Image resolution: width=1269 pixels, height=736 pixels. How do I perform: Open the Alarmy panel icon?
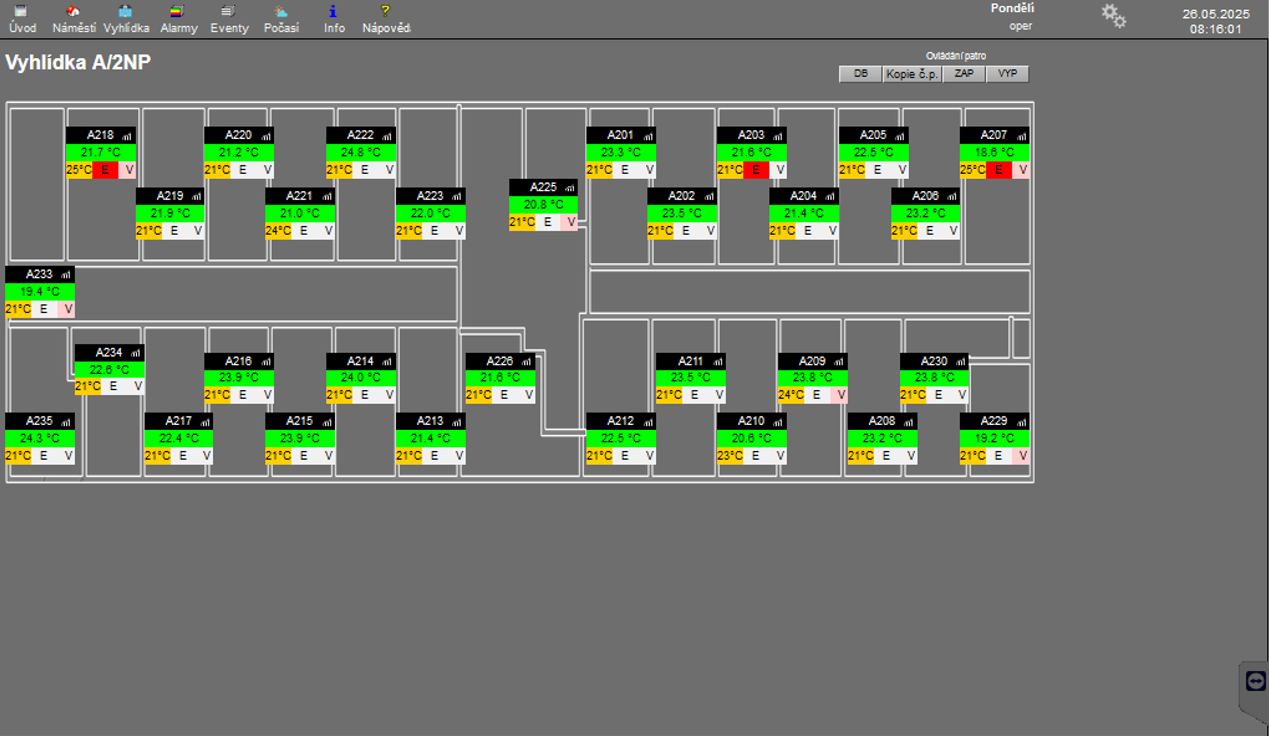coord(177,12)
